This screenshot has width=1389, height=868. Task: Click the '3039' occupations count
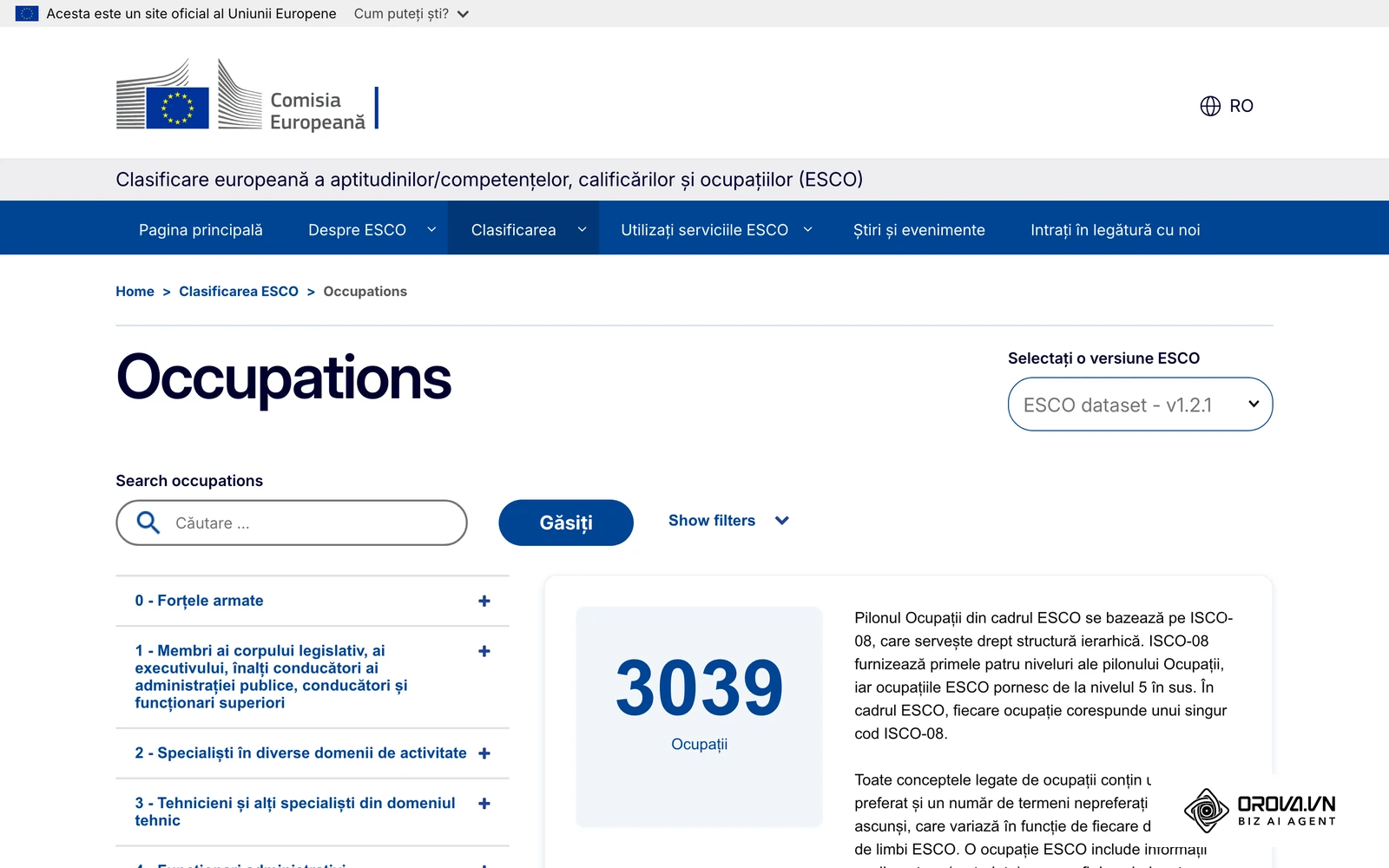[699, 687]
